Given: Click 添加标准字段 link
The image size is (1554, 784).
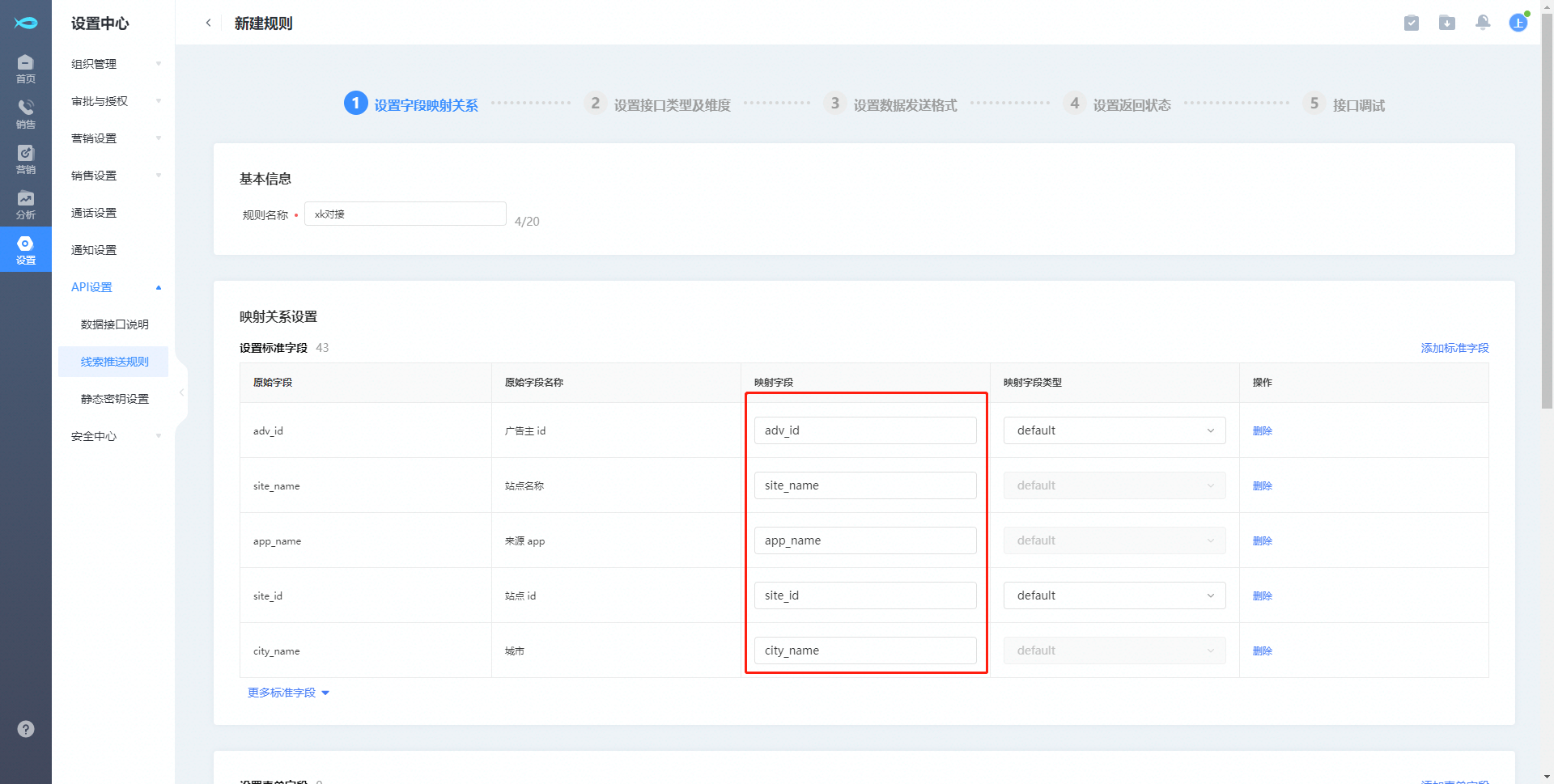Looking at the screenshot, I should coord(1454,348).
